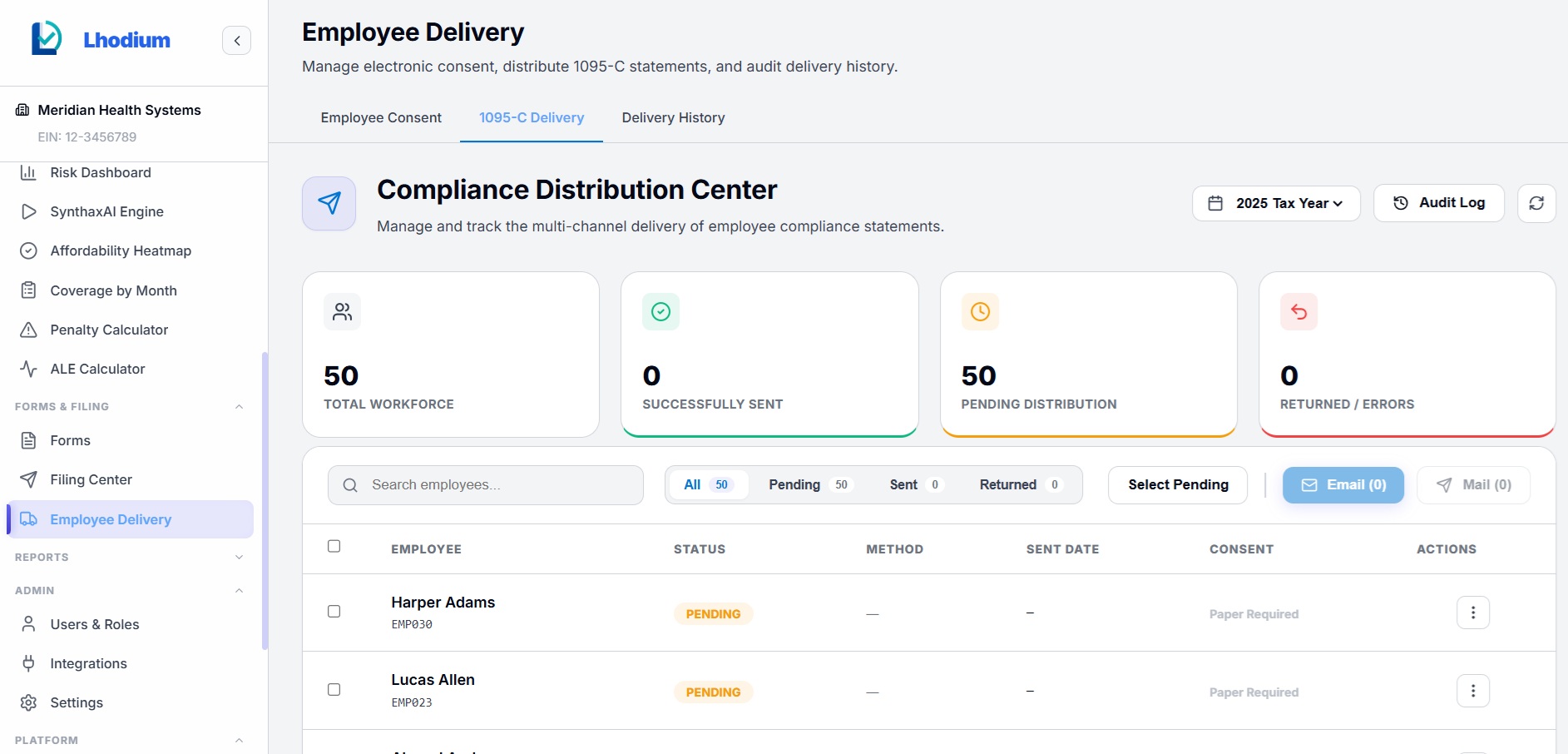Open Users & Roles admin page
The image size is (1568, 754).
coord(129,624)
